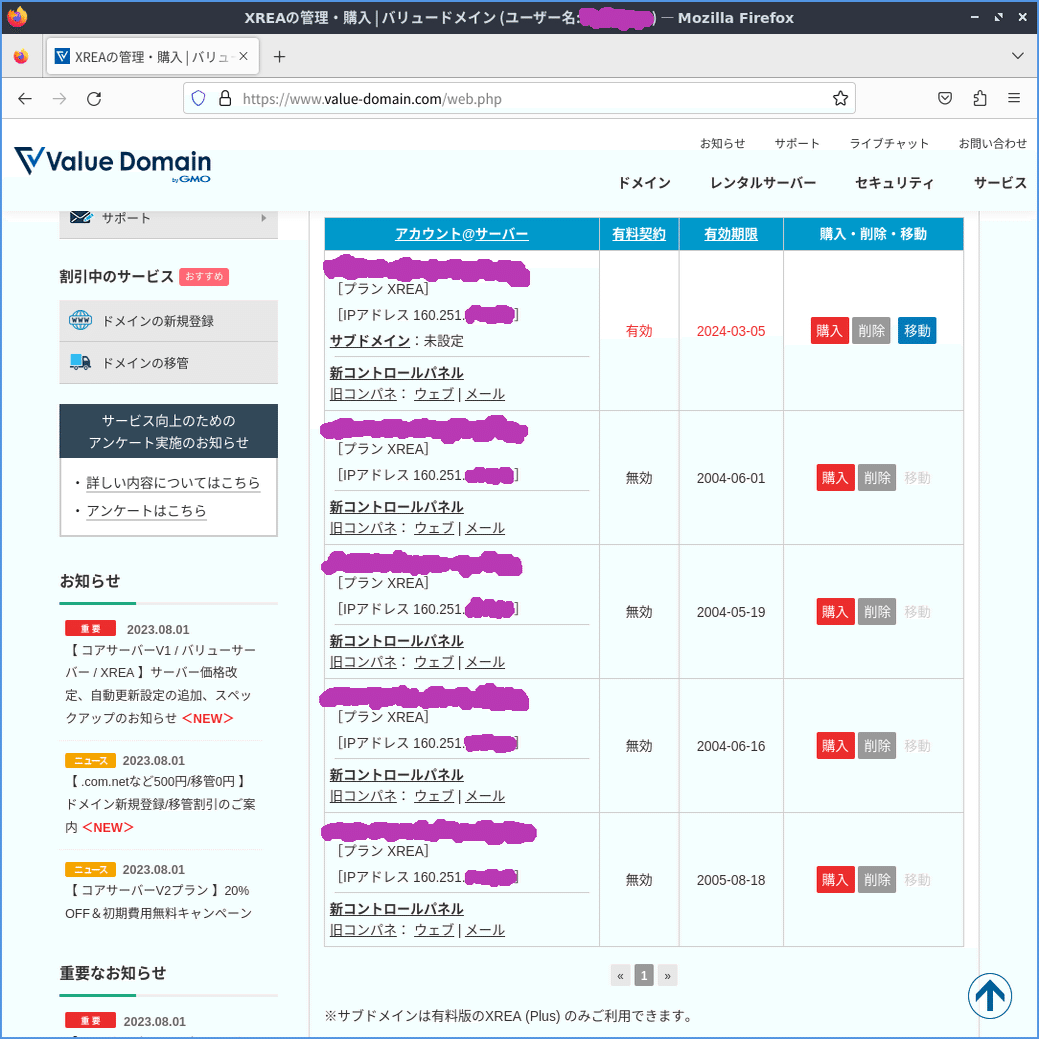Open the お知らせ top link
The height and width of the screenshot is (1039, 1039).
click(x=722, y=144)
